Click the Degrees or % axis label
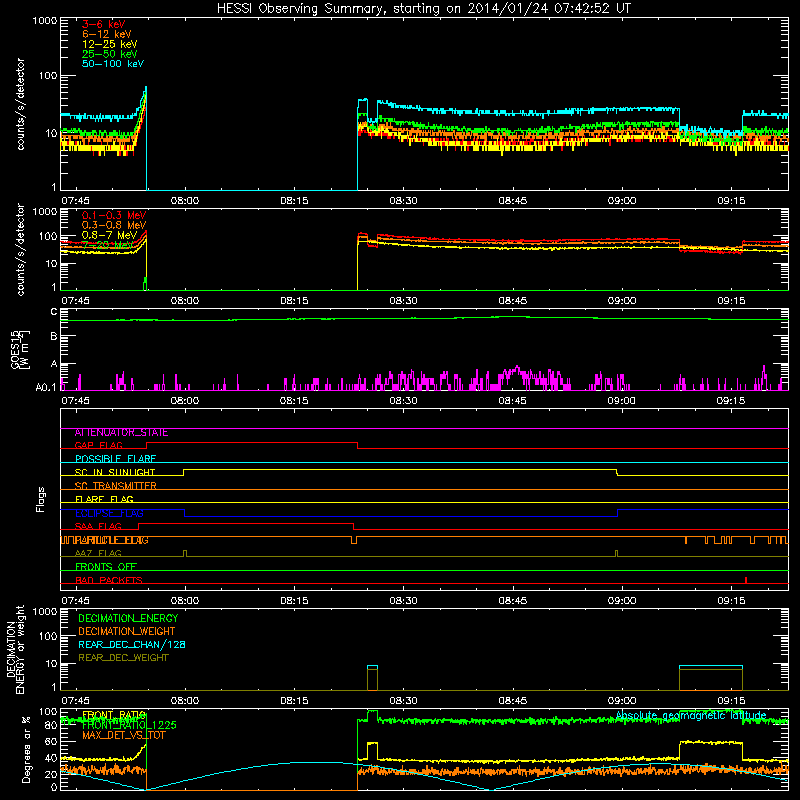Image resolution: width=800 pixels, height=800 pixels. coord(26,749)
